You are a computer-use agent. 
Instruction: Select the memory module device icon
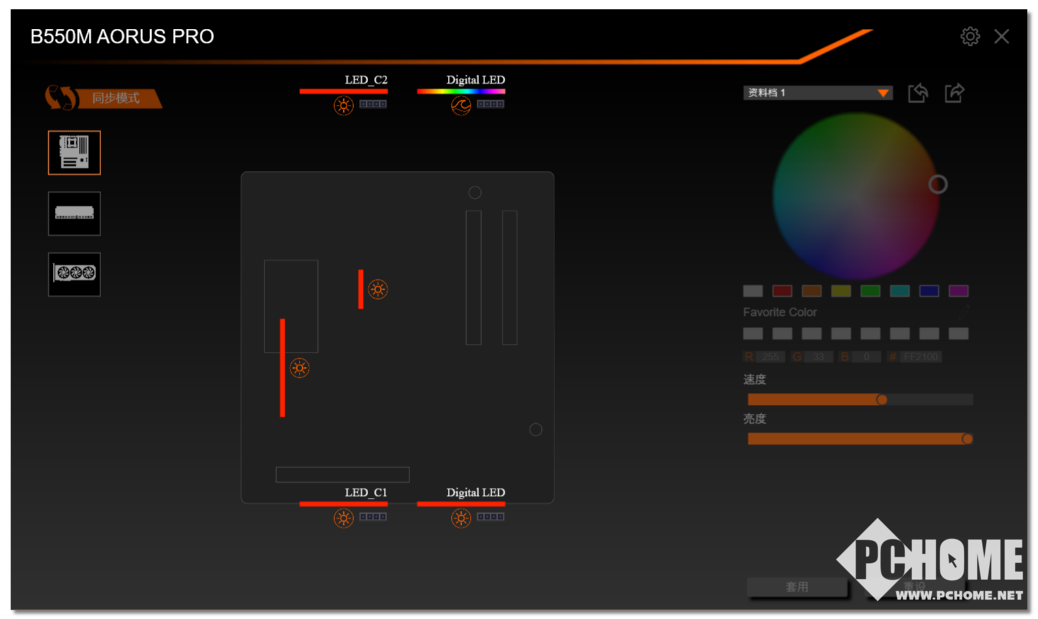(x=74, y=214)
